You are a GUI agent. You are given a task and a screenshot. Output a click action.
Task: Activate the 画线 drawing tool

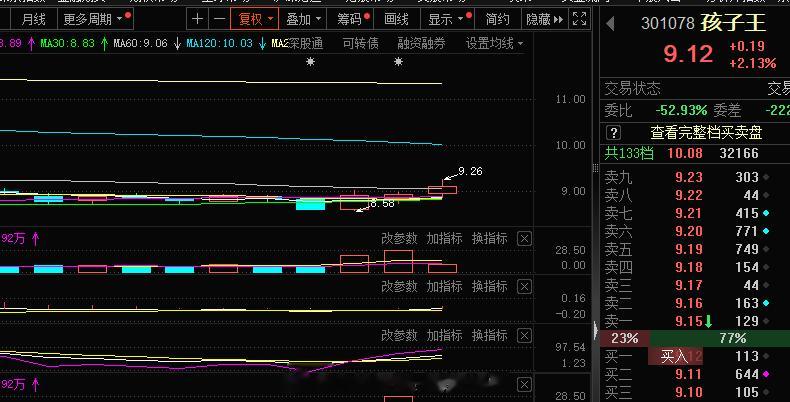pyautogui.click(x=396, y=19)
